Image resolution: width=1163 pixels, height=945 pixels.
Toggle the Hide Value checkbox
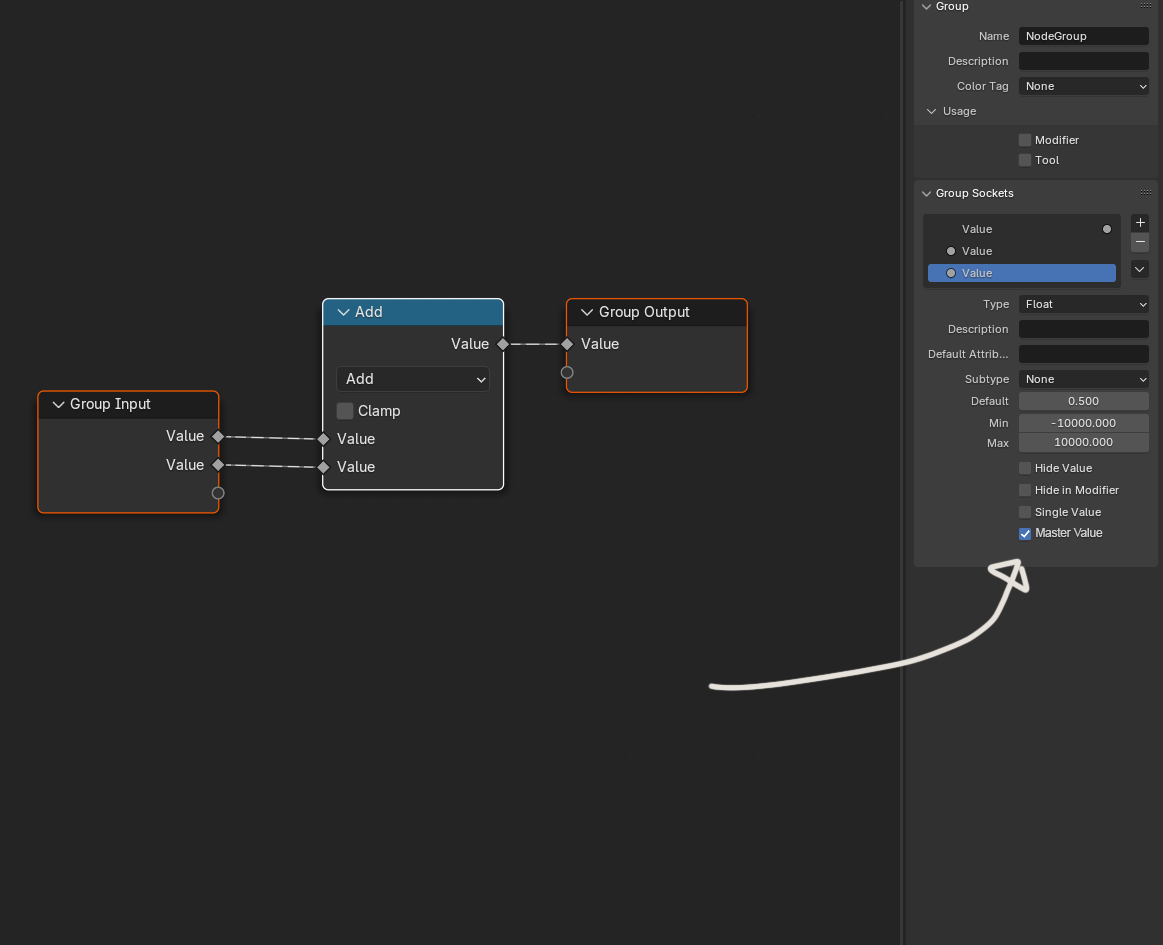(x=1025, y=468)
